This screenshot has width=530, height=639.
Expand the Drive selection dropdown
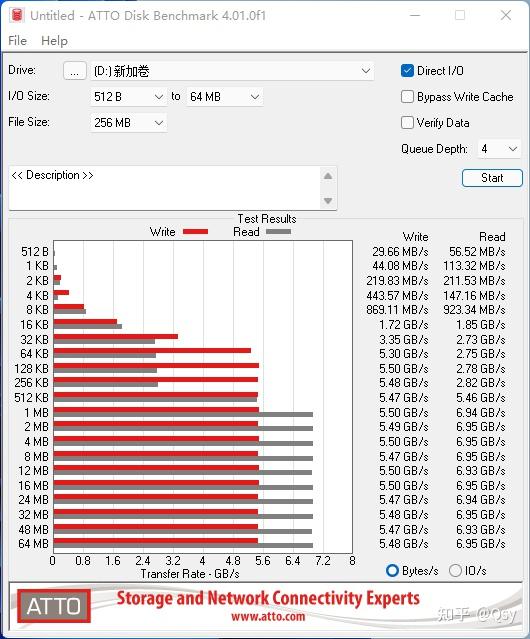tap(366, 71)
